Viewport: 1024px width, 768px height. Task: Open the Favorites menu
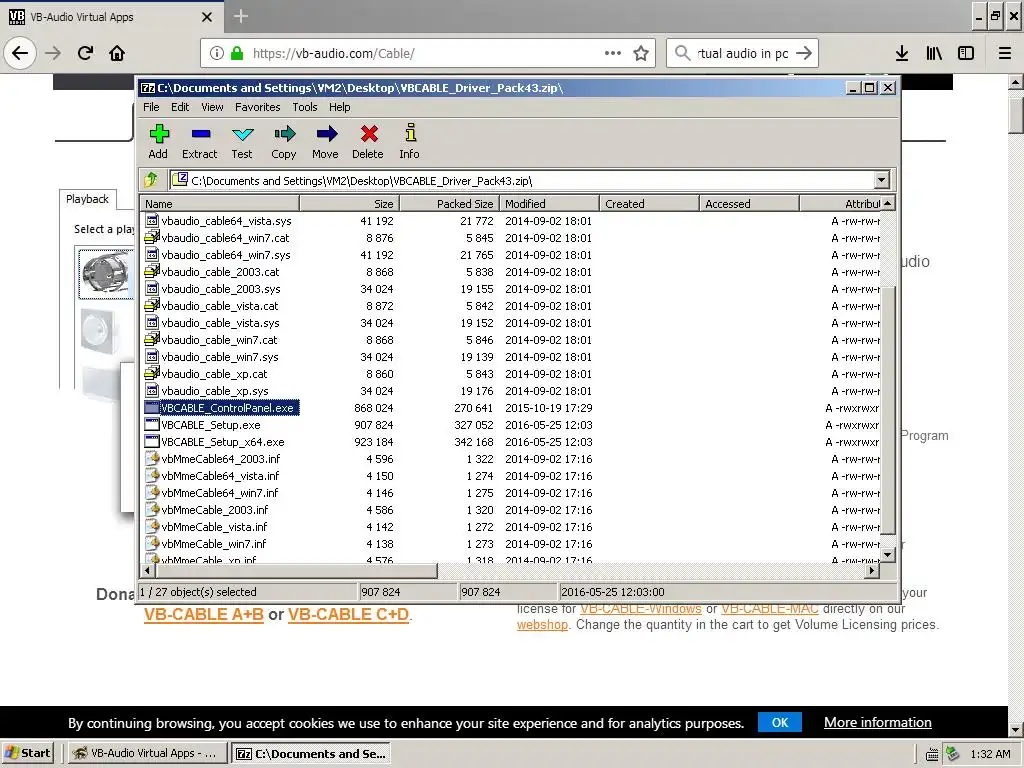click(x=257, y=107)
